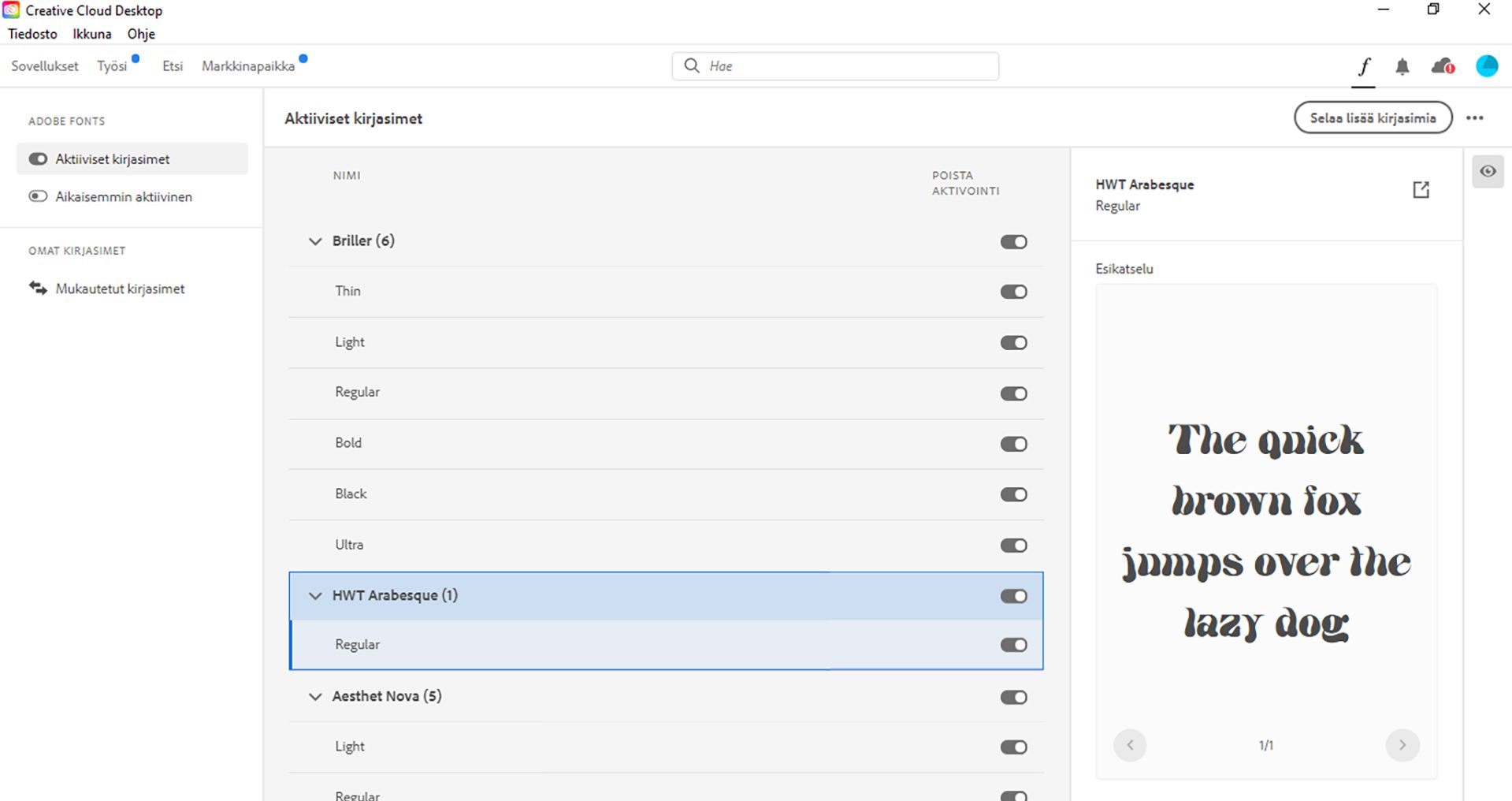This screenshot has width=1512, height=801.
Task: Click the Aesthet Nova (5) family name
Action: click(387, 696)
